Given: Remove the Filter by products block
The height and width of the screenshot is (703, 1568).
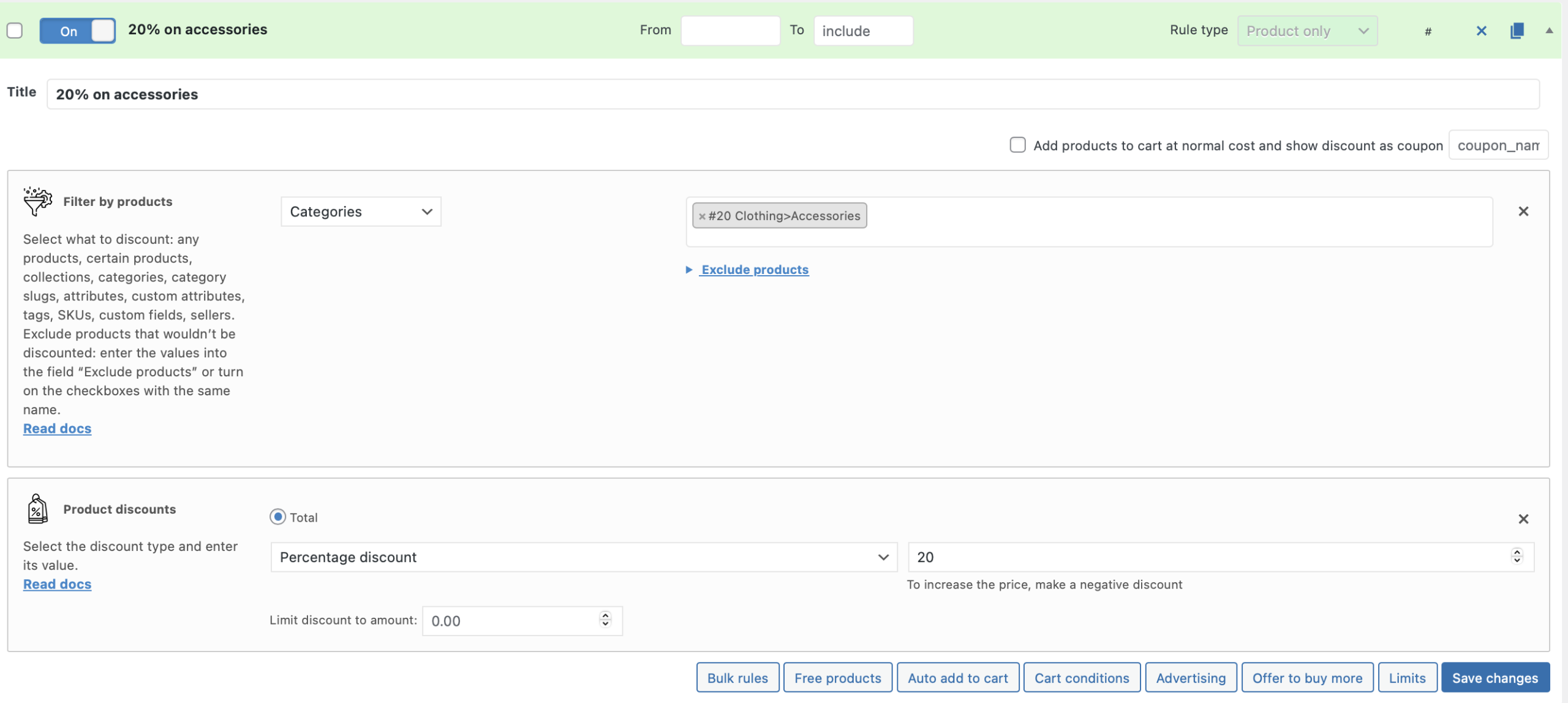Looking at the screenshot, I should pyautogui.click(x=1523, y=211).
